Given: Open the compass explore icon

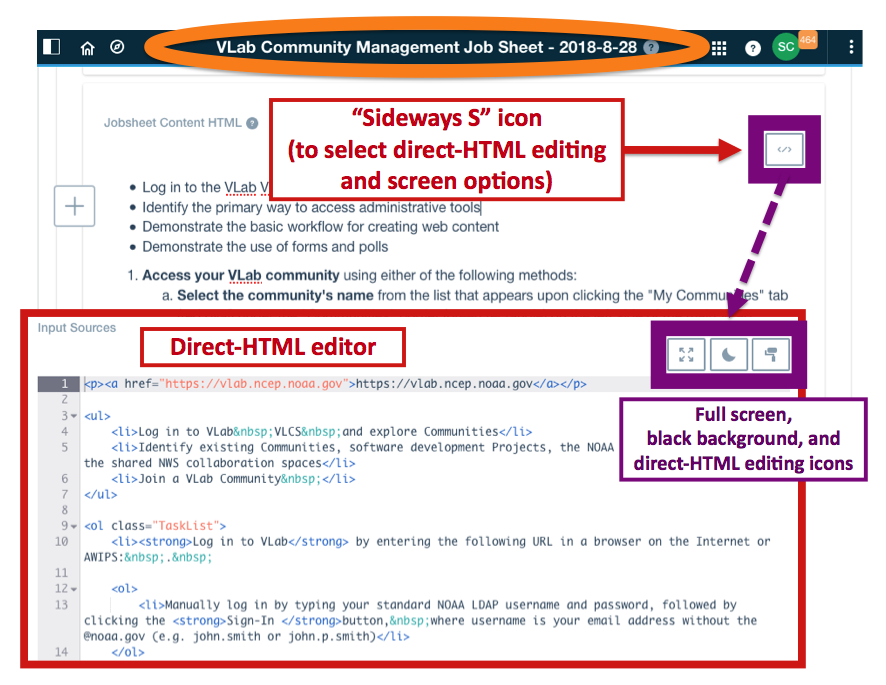Looking at the screenshot, I should [x=117, y=47].
